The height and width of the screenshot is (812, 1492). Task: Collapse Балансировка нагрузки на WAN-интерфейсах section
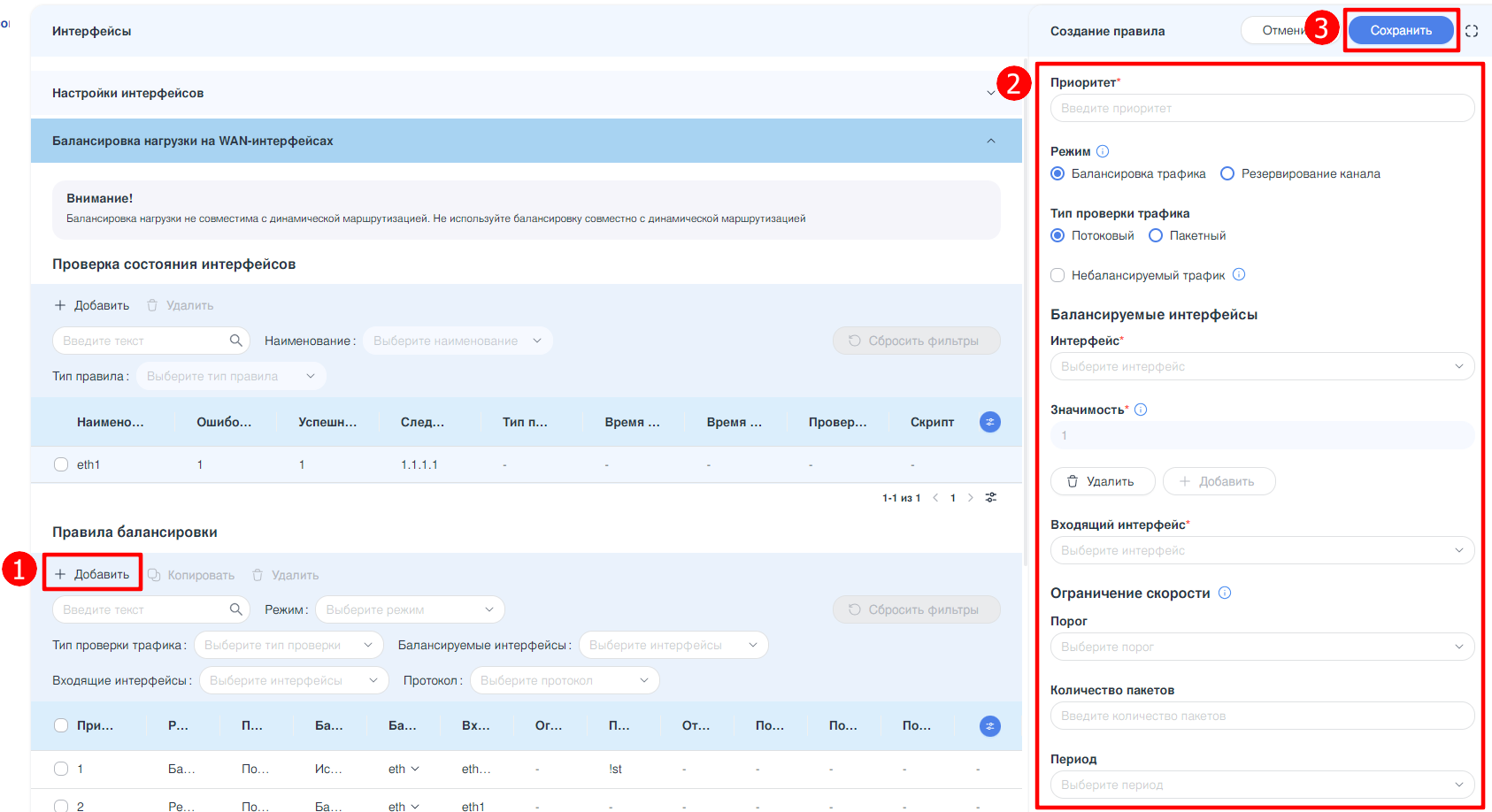(990, 141)
